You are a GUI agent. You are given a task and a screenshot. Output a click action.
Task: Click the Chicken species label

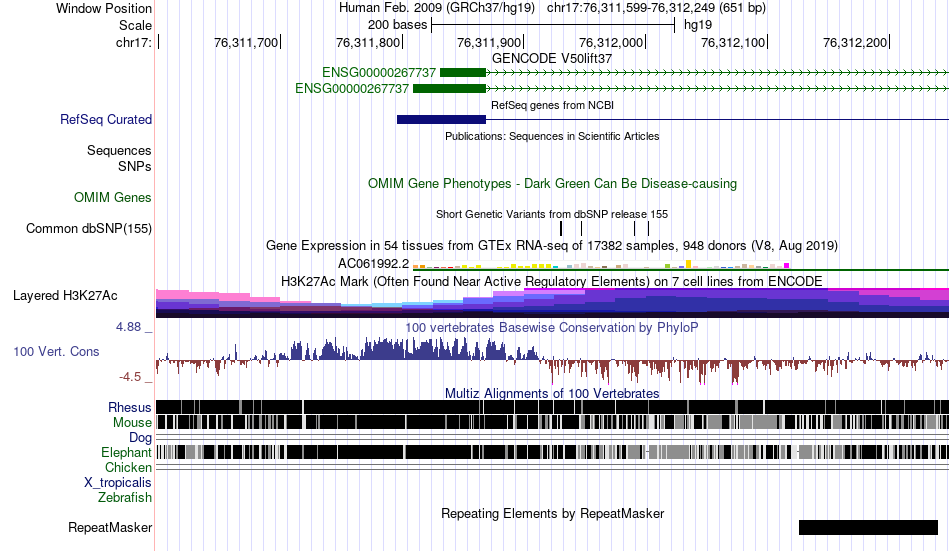(x=128, y=467)
